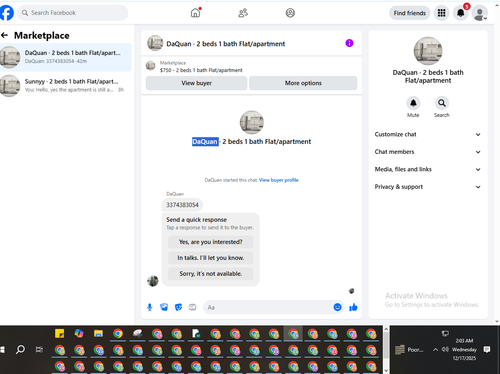Click listing thumbnail in chat header

tap(155, 43)
